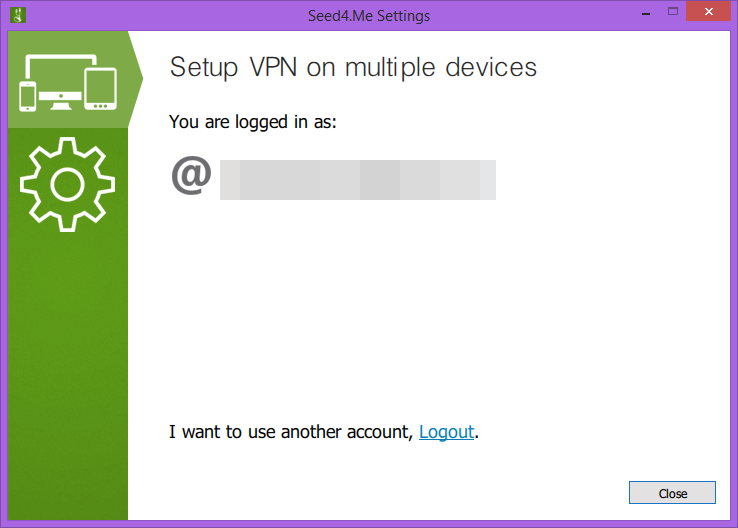
Task: Close the window with the red X
Action: [708, 12]
